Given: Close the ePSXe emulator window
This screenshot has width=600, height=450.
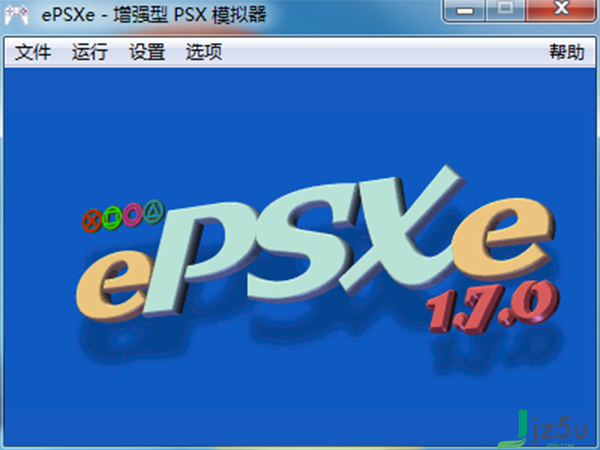Looking at the screenshot, I should point(561,10).
